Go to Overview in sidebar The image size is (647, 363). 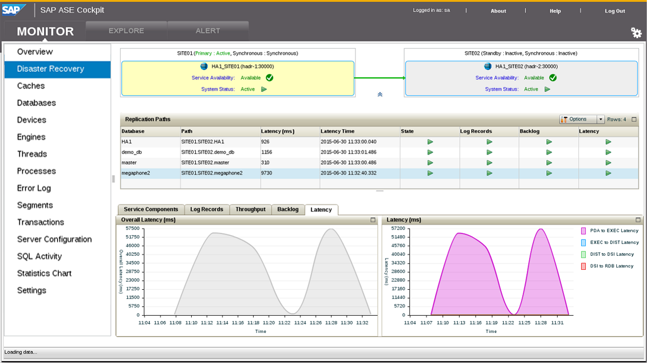coord(57,52)
